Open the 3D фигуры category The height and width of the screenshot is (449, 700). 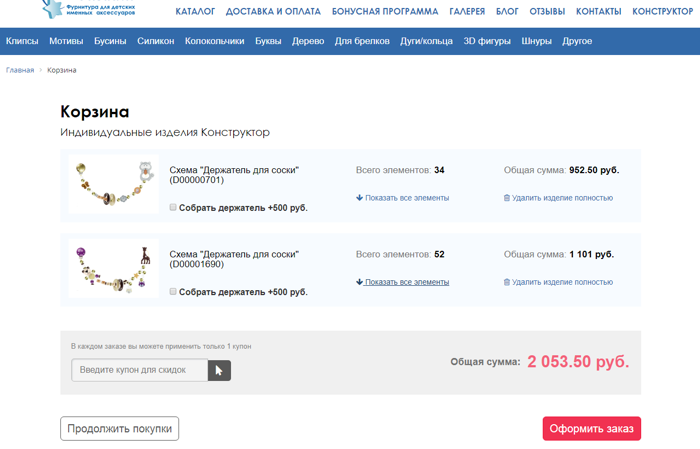click(486, 41)
